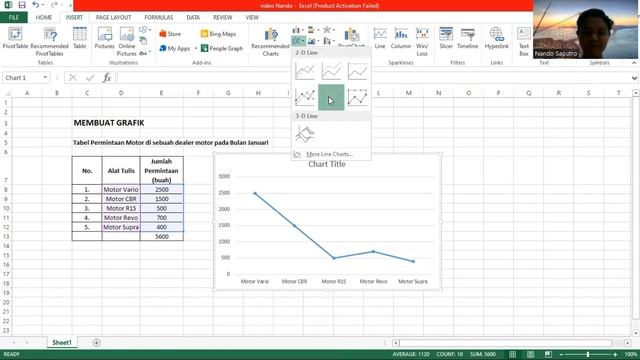640x360 pixels.
Task: Choose 100% Stacked Line with Markers chart
Action: pyautogui.click(x=357, y=98)
